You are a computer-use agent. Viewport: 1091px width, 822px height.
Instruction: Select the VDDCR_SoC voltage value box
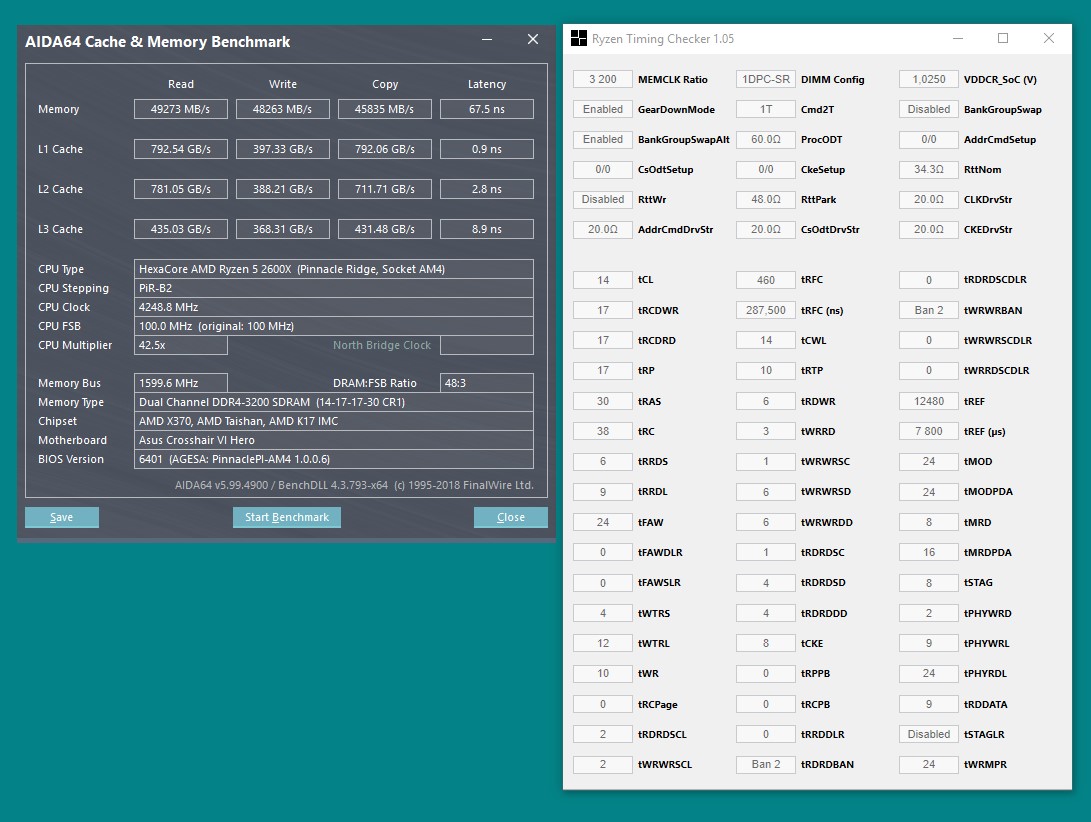pos(929,79)
